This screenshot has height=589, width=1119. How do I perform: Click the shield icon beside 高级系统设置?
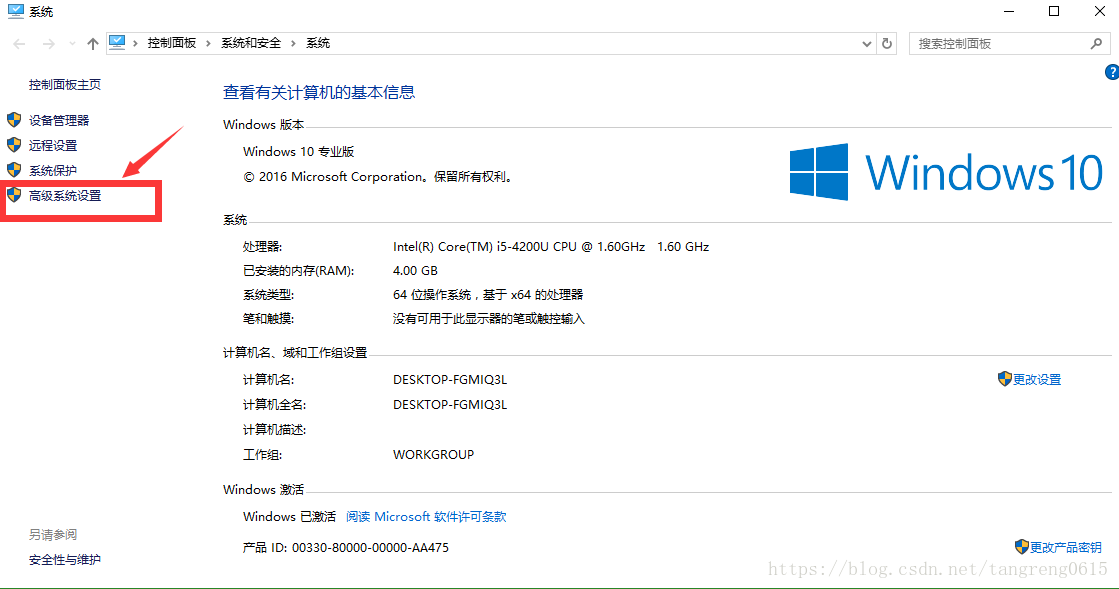[14, 195]
